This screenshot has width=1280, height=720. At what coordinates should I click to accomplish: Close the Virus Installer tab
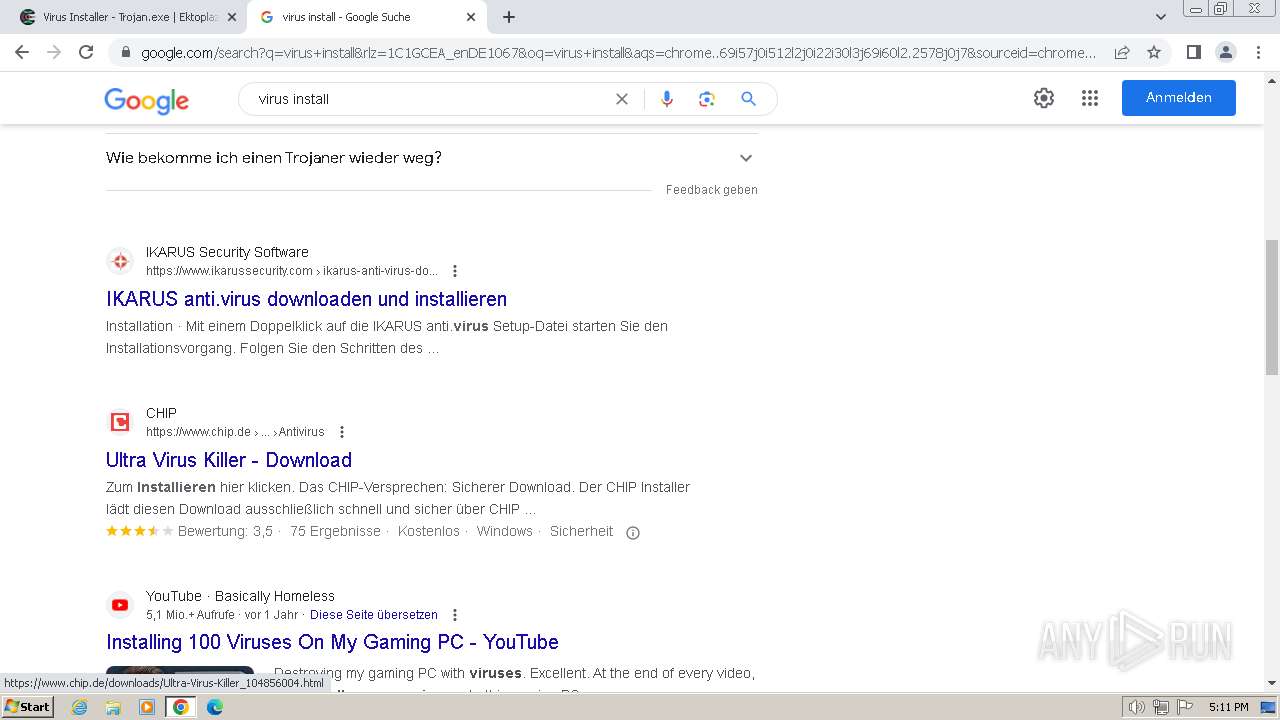(x=232, y=17)
